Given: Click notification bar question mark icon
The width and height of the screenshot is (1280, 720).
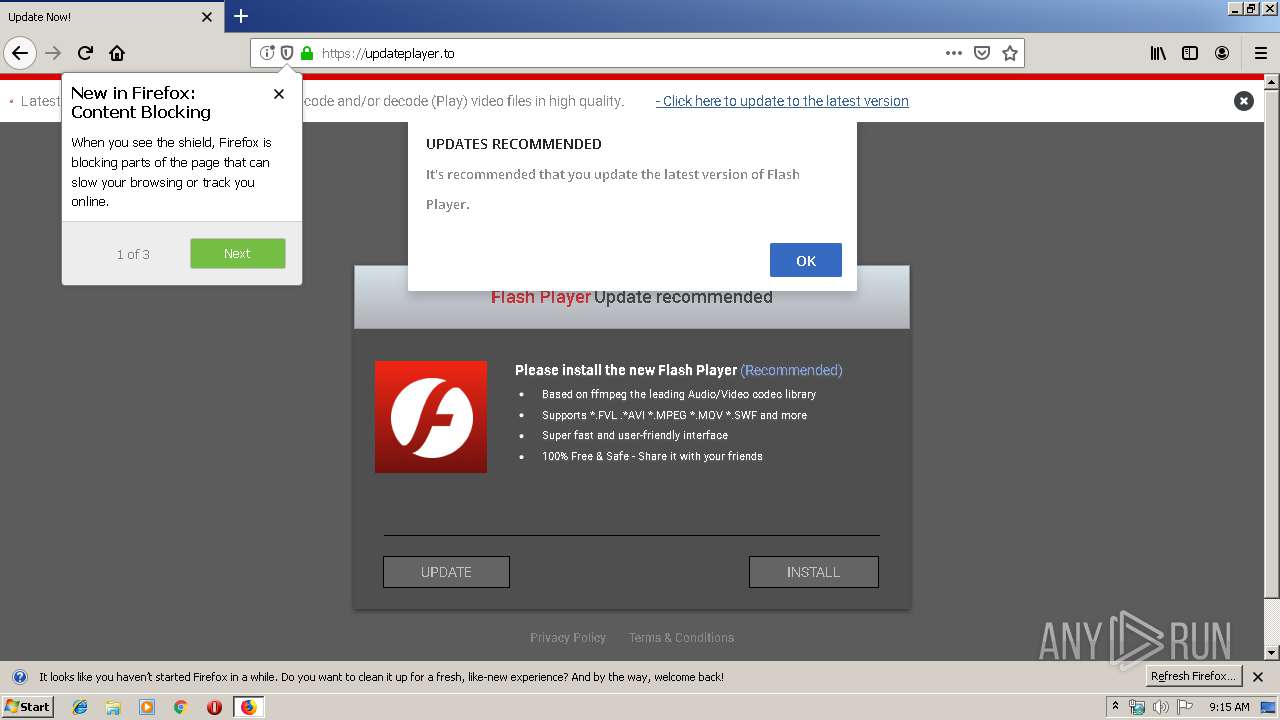Looking at the screenshot, I should coord(19,677).
